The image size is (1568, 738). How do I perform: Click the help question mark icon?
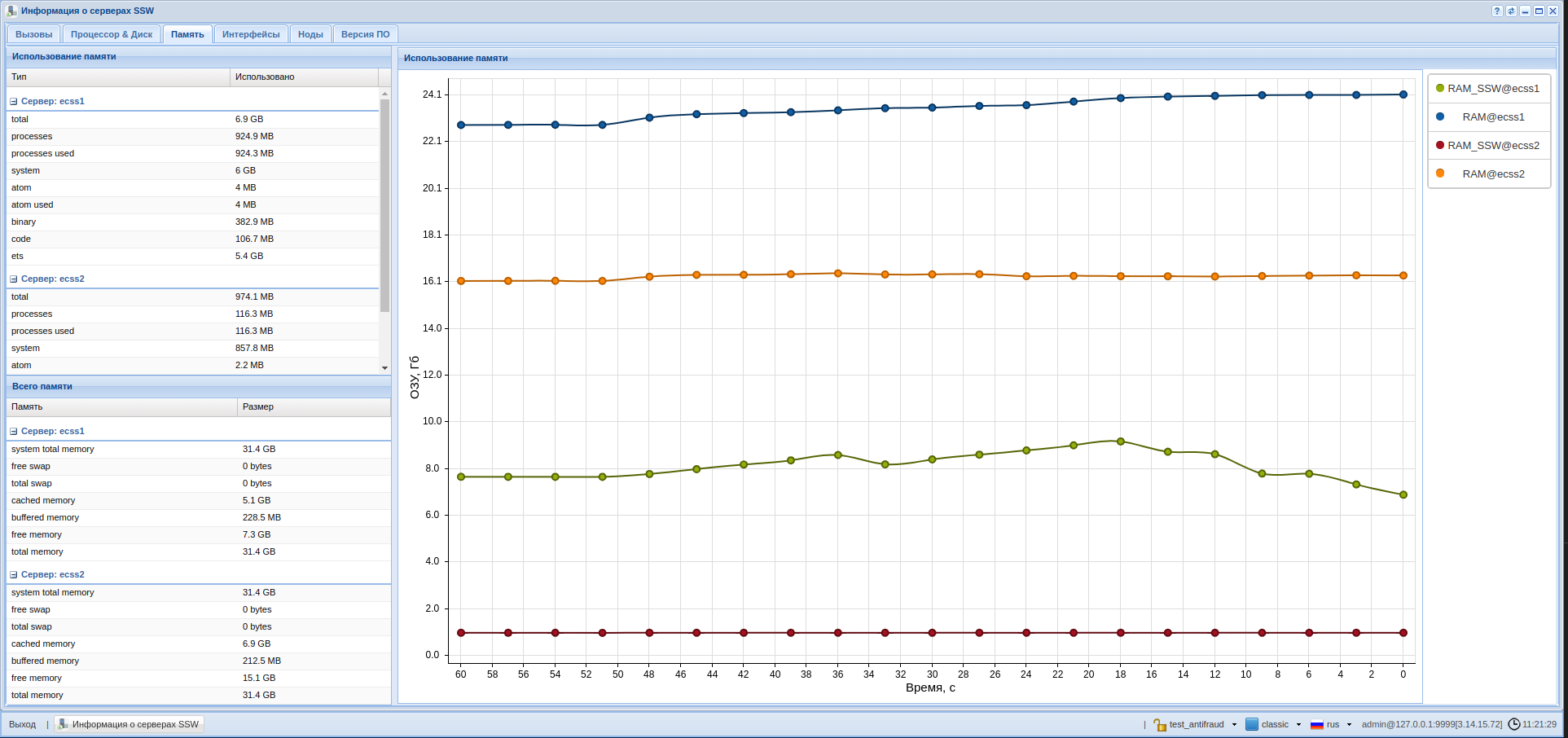point(1497,11)
